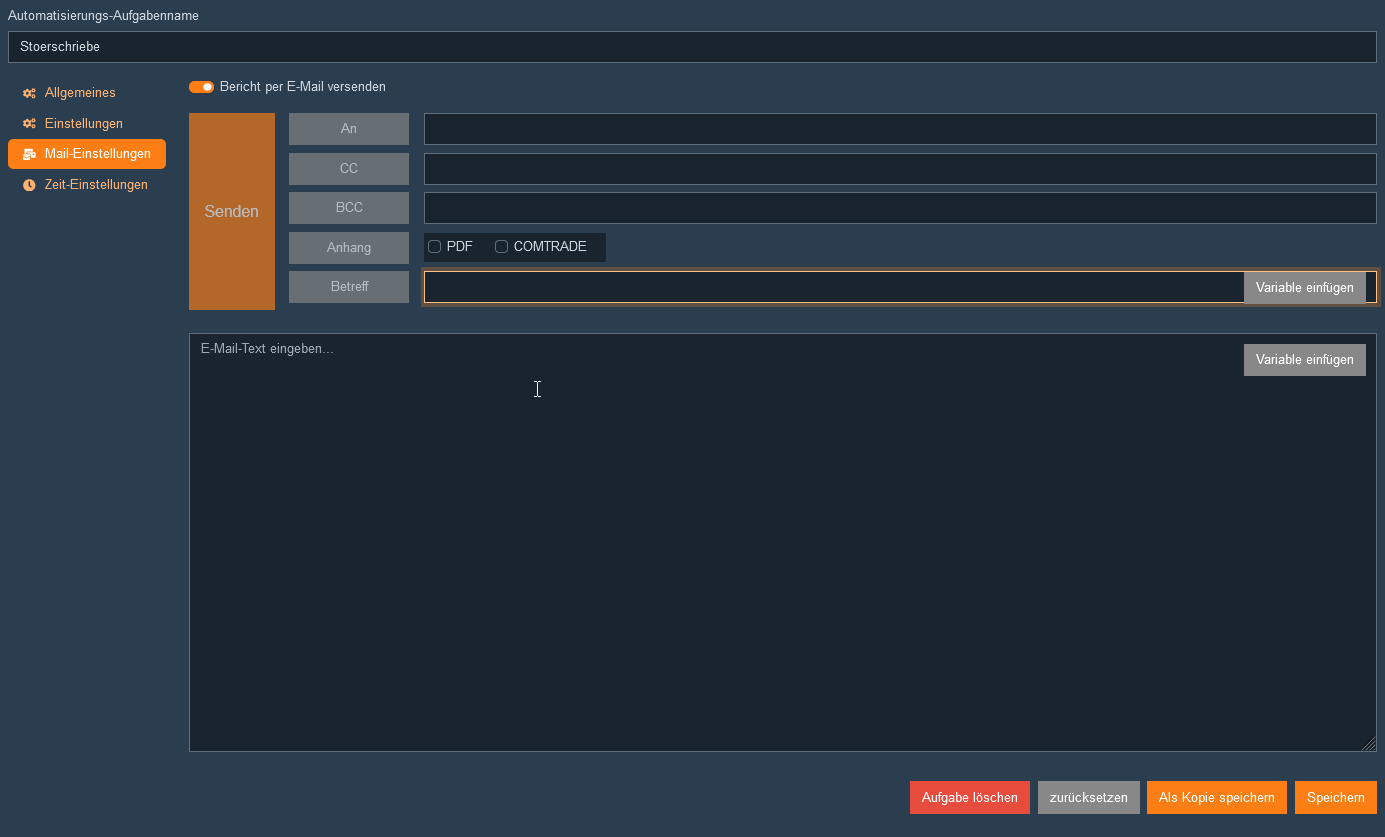Click the resize handle of the email text area
This screenshot has width=1385, height=837.
pyautogui.click(x=1369, y=744)
